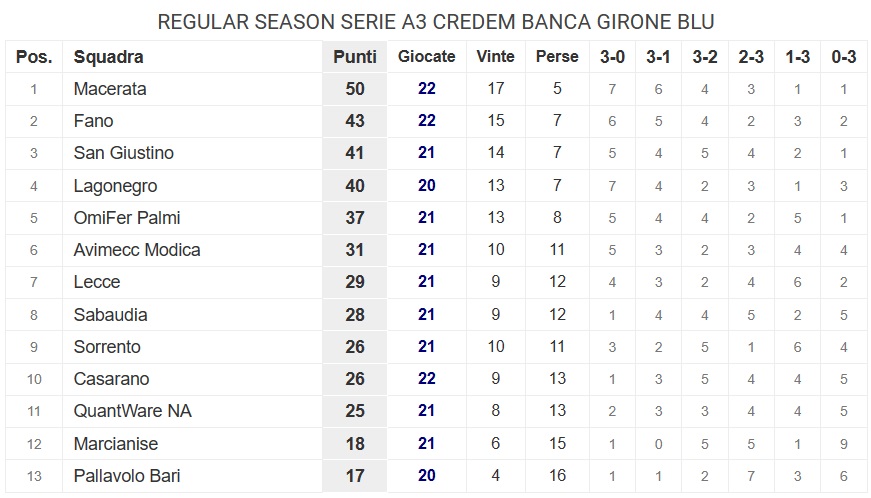Open Lagonegro's games played value 20
The width and height of the screenshot is (871, 498).
[427, 186]
